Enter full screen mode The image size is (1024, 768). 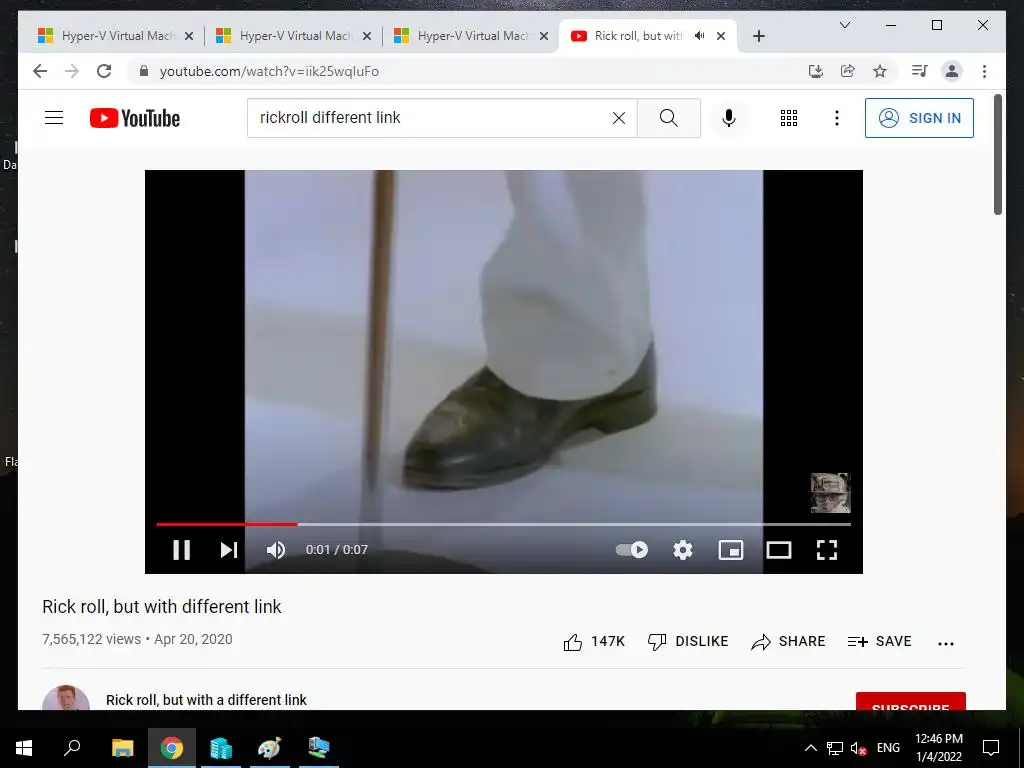[x=827, y=550]
